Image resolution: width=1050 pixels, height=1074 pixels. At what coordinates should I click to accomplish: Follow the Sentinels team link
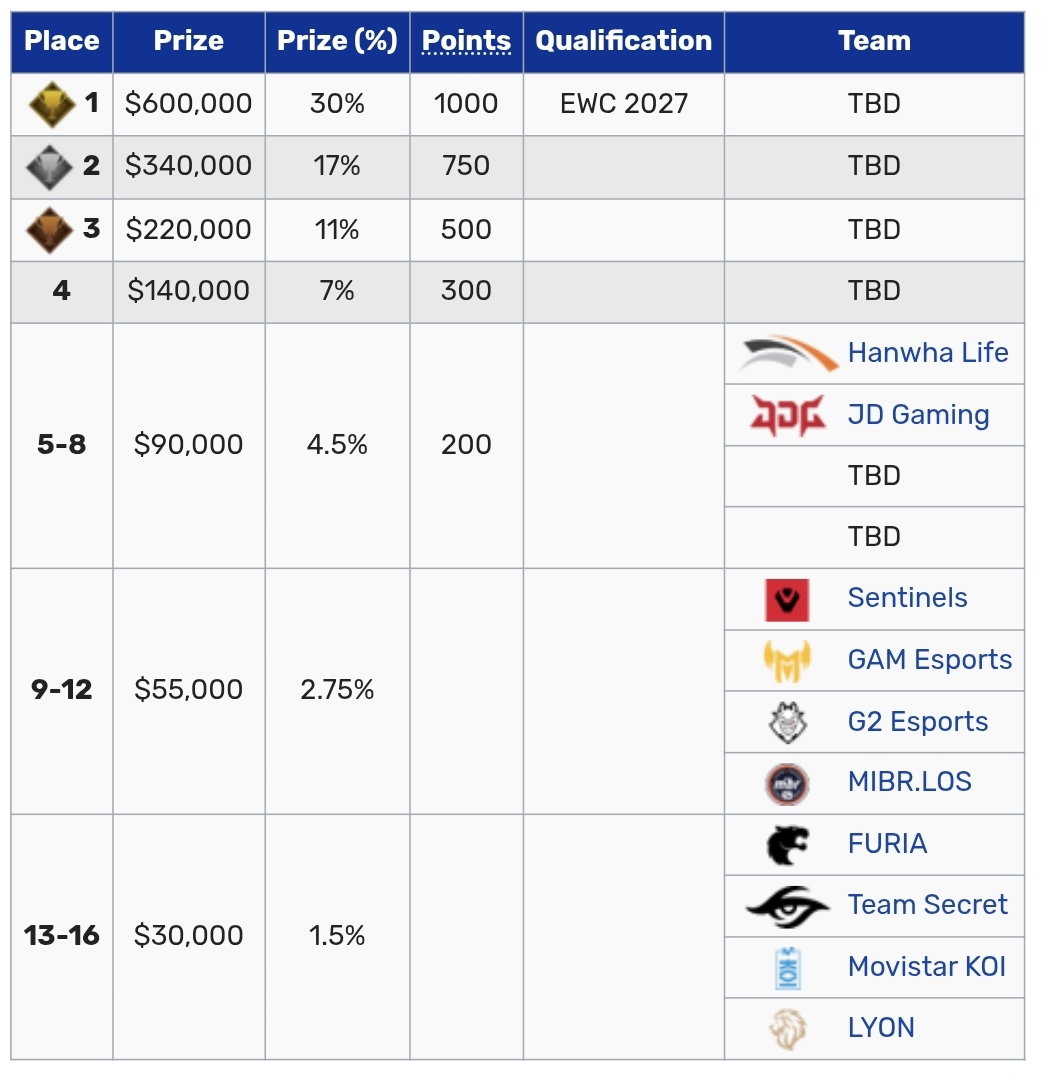[908, 597]
